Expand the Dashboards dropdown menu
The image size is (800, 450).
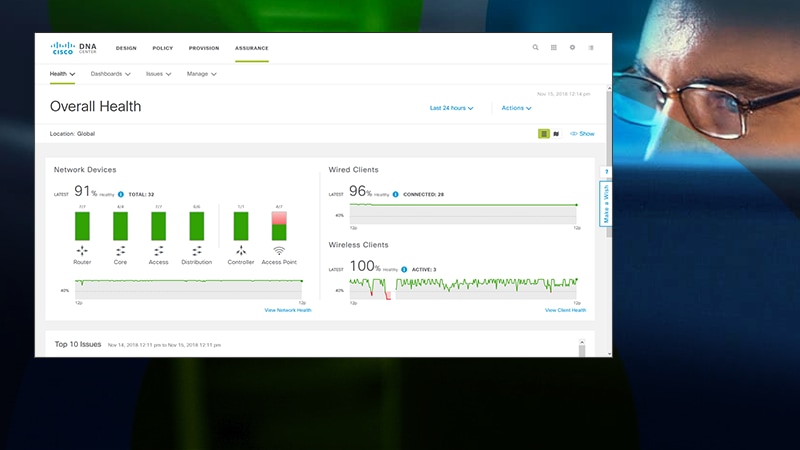pyautogui.click(x=111, y=74)
